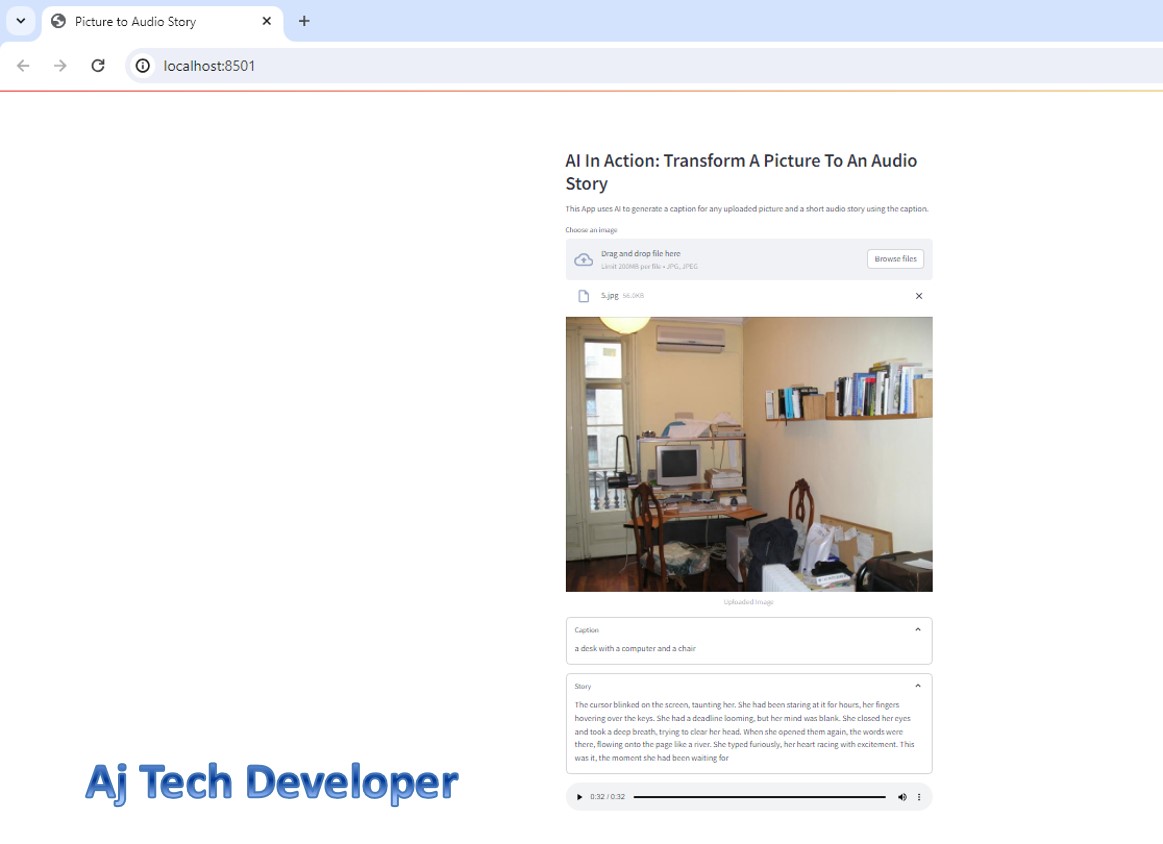The height and width of the screenshot is (844, 1163).
Task: Click the info icon in the address bar
Action: tap(142, 66)
